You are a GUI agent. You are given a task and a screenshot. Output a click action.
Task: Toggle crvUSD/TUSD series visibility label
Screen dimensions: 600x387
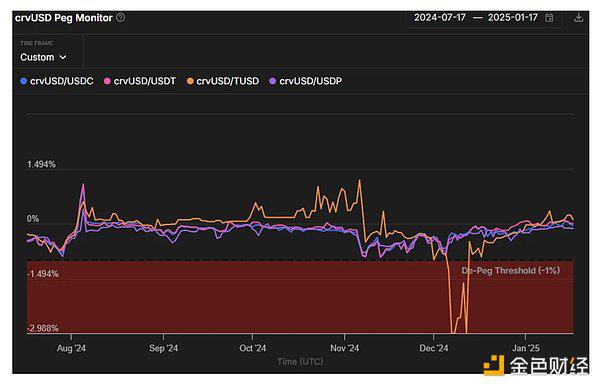coord(228,81)
